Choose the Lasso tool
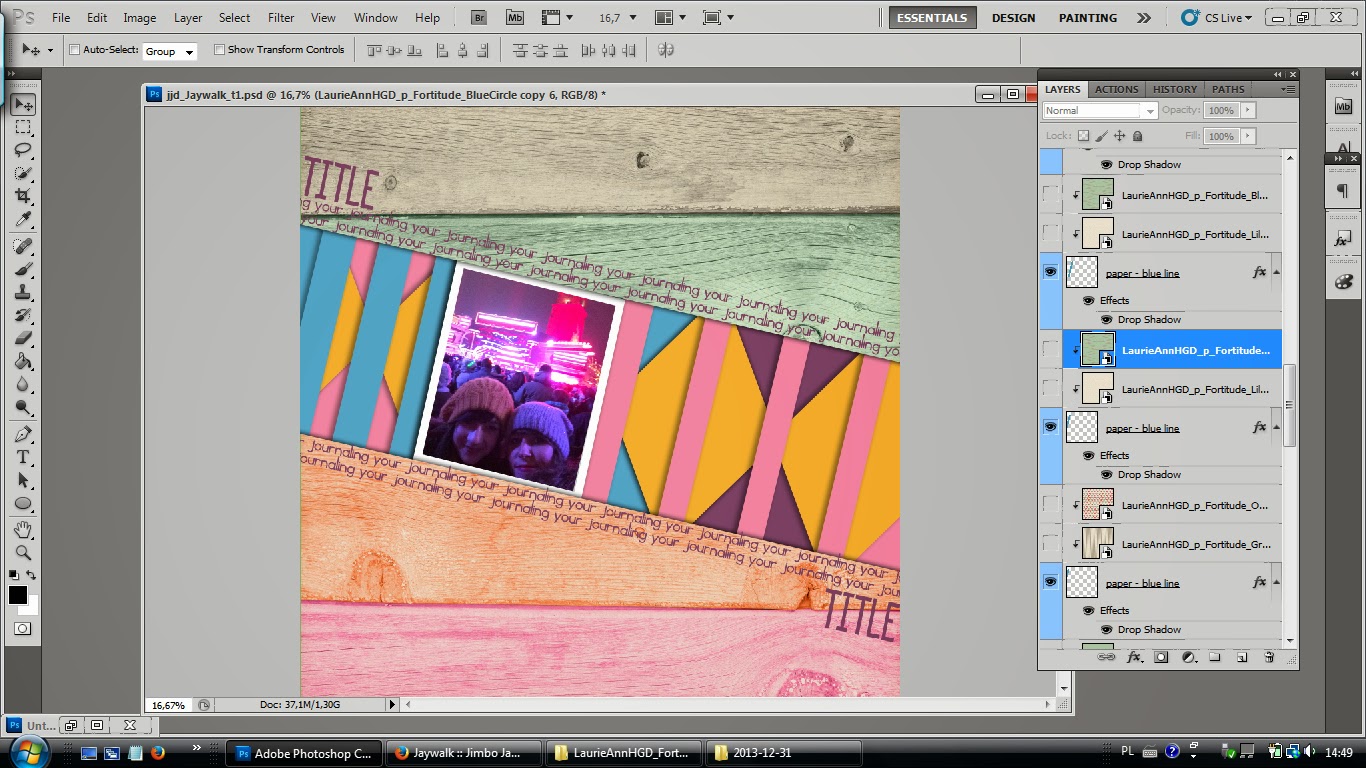 tap(23, 150)
